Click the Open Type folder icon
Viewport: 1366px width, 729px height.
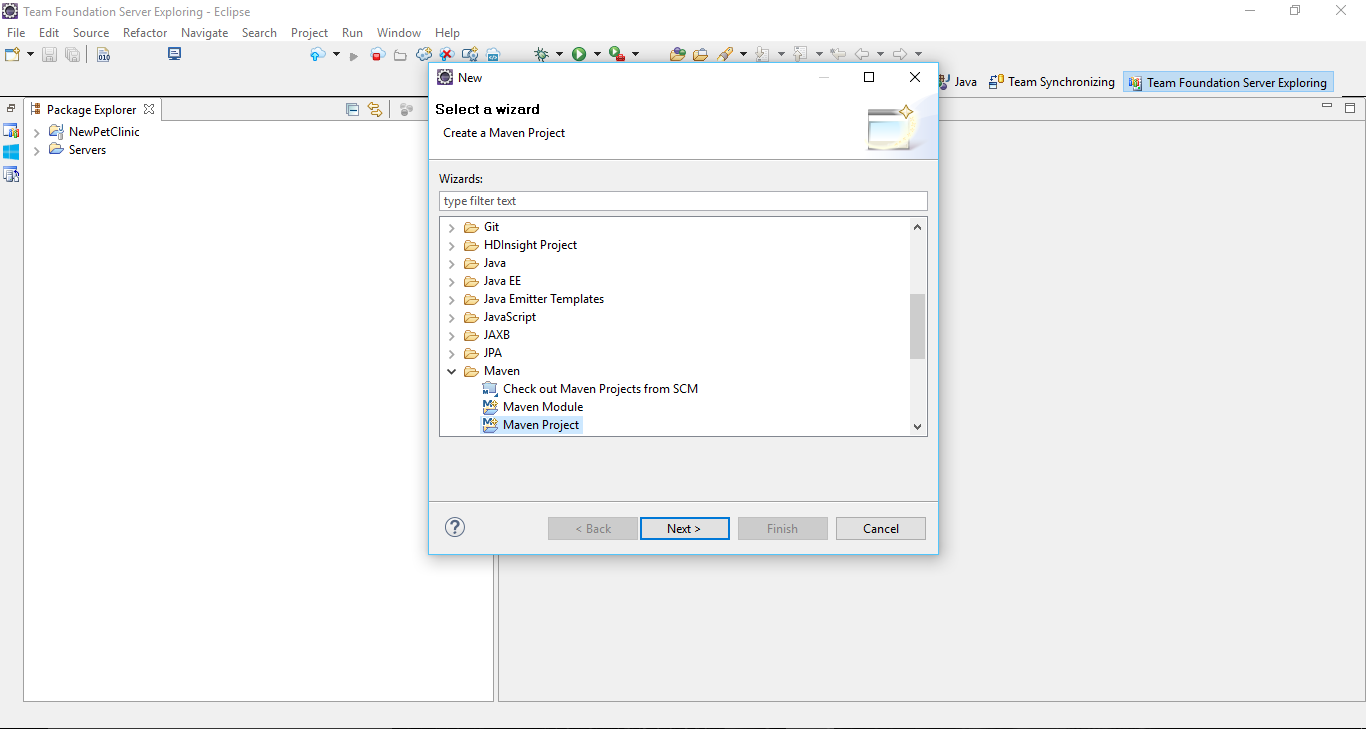[678, 54]
